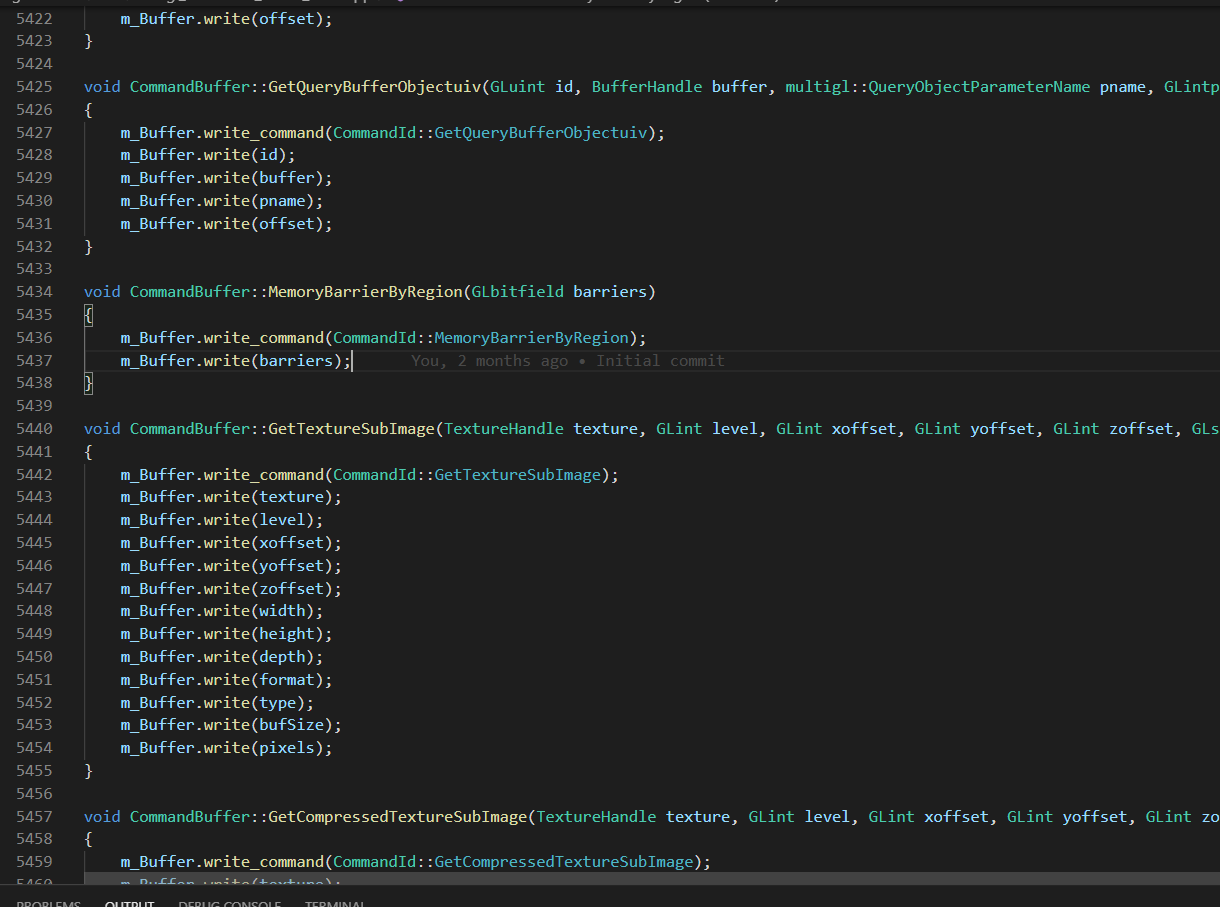Click the 'm_Buffer.write(yoffset);' statement
The image size is (1220, 907).
pos(231,566)
